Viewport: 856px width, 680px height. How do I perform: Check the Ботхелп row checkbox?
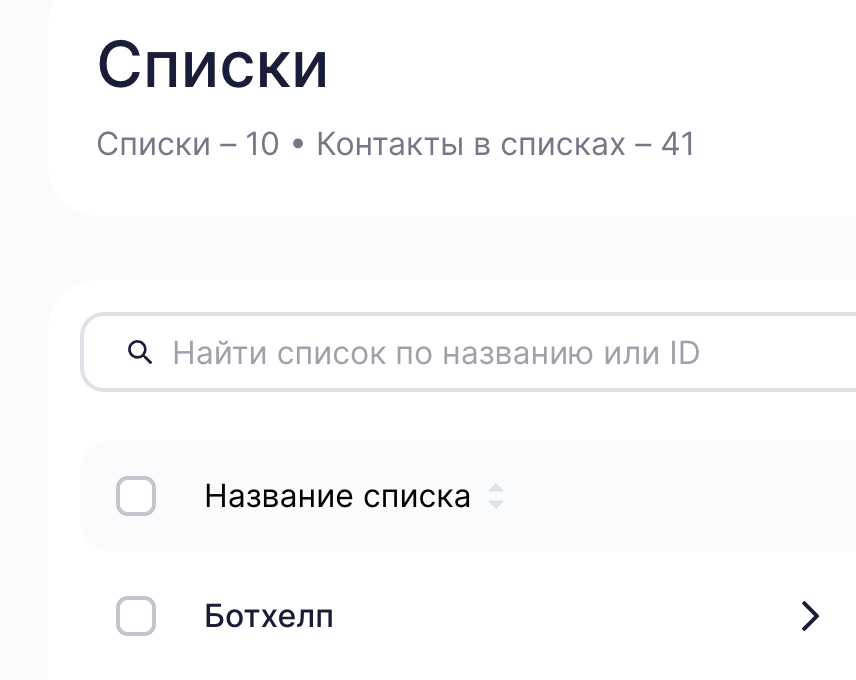136,617
